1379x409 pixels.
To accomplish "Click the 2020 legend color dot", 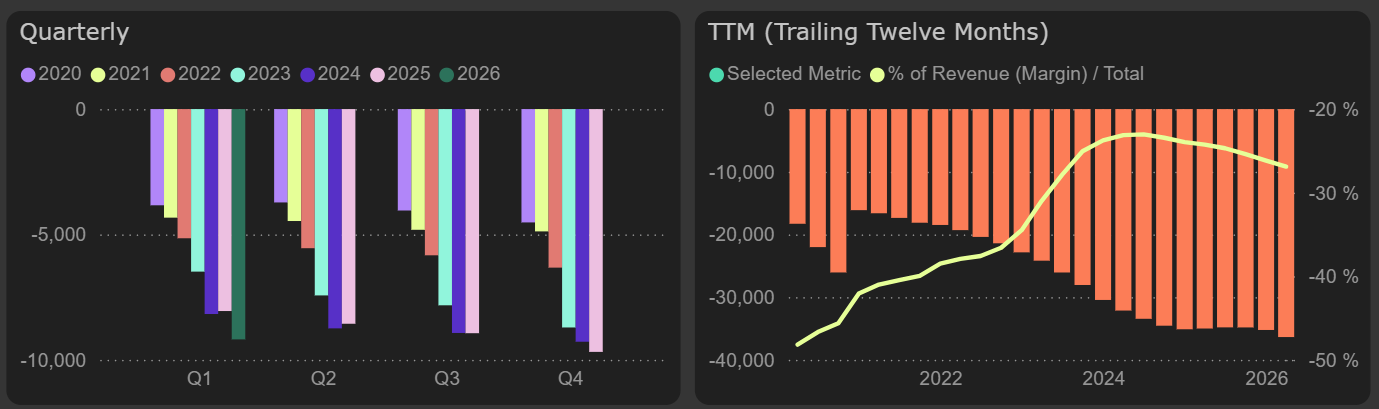I will click(28, 74).
